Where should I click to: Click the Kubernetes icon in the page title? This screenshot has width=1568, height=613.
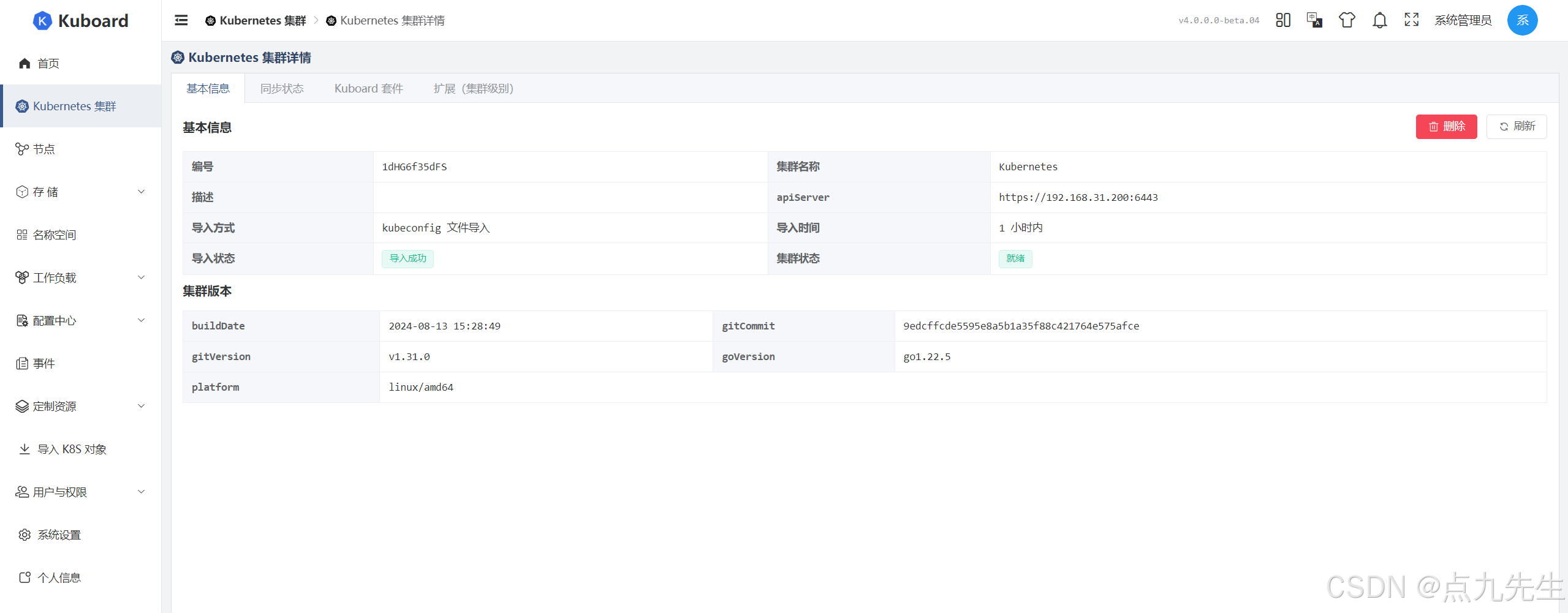pos(178,58)
